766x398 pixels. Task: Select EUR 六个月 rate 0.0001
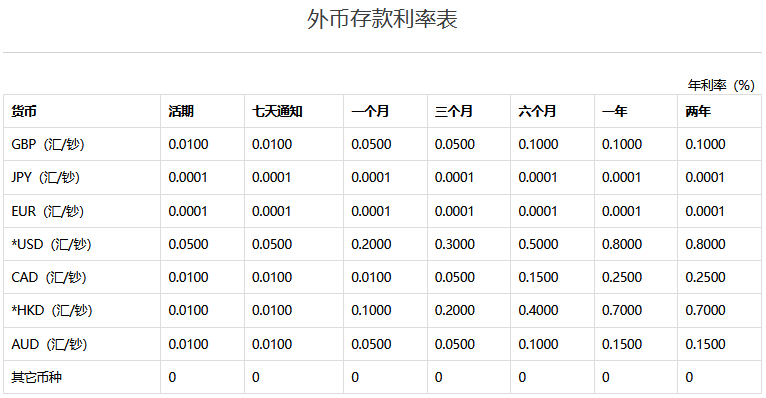[x=538, y=211]
